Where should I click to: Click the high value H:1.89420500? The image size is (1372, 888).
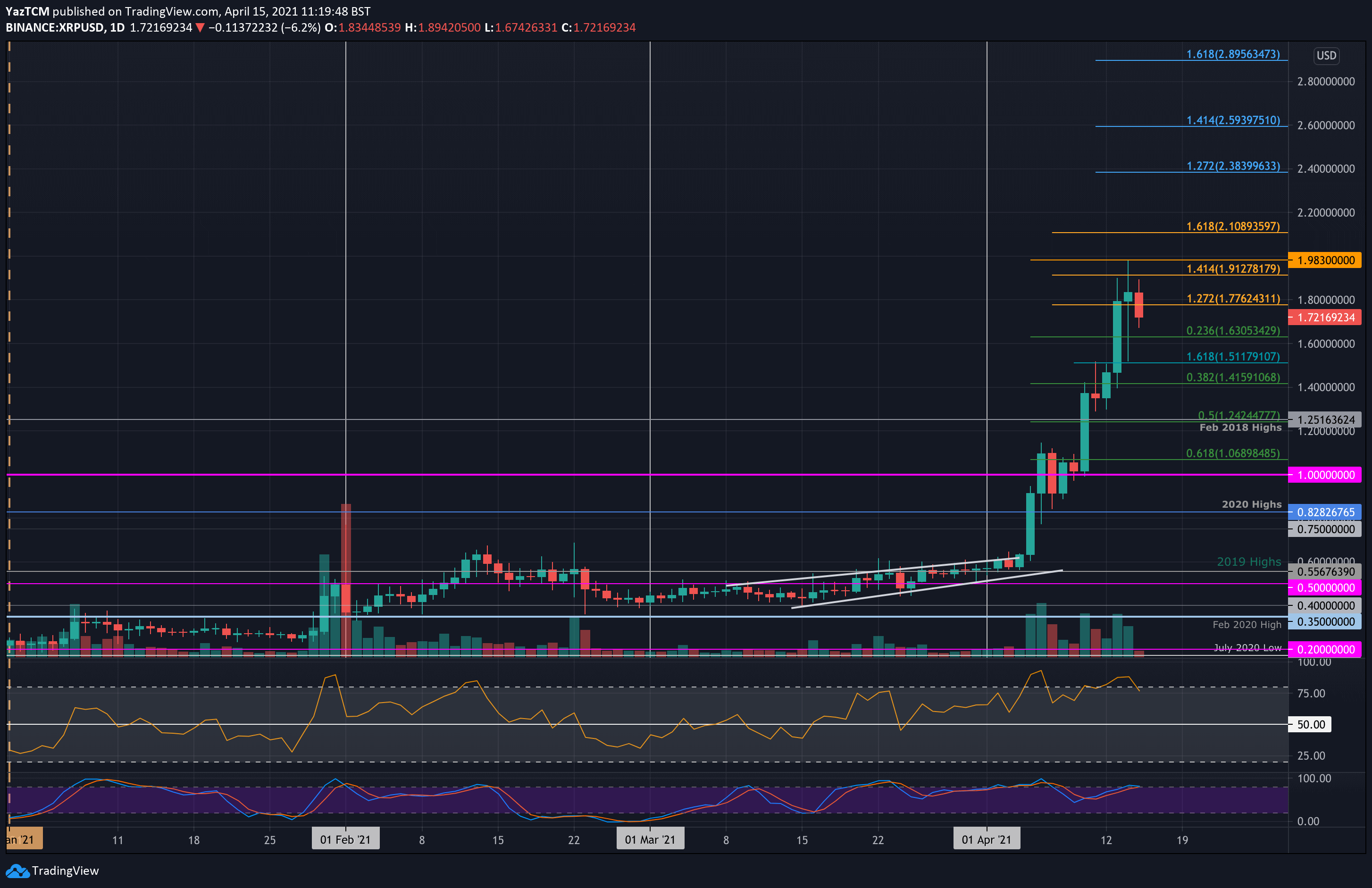pos(443,28)
